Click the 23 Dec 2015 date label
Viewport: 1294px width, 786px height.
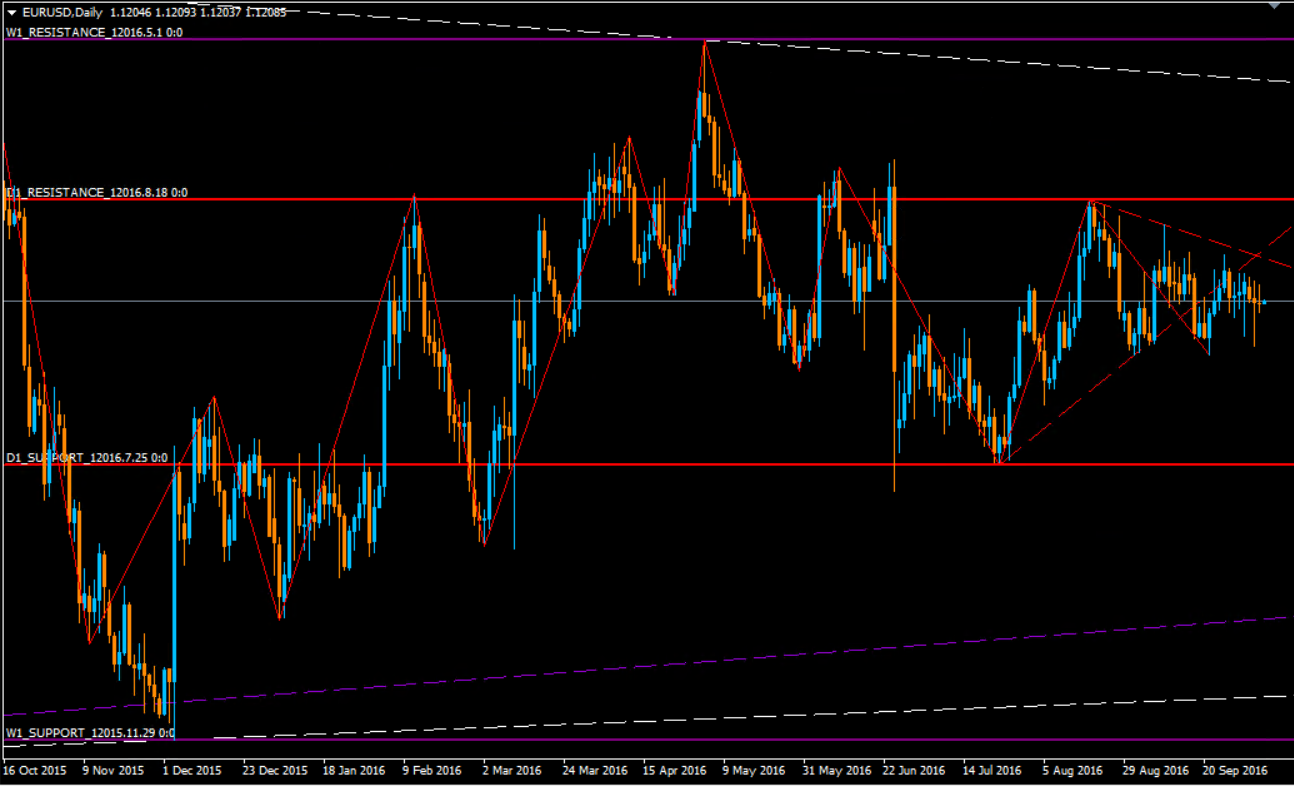pyautogui.click(x=275, y=771)
